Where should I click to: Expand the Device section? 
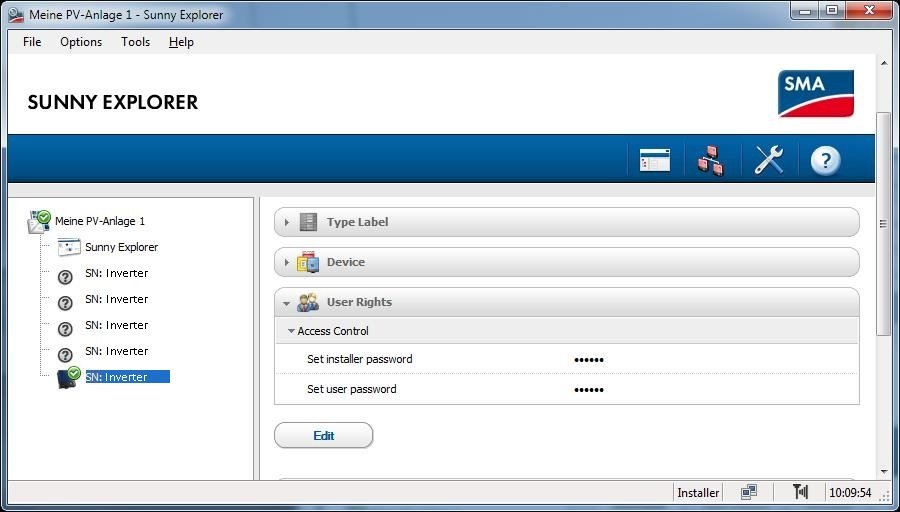tap(287, 262)
